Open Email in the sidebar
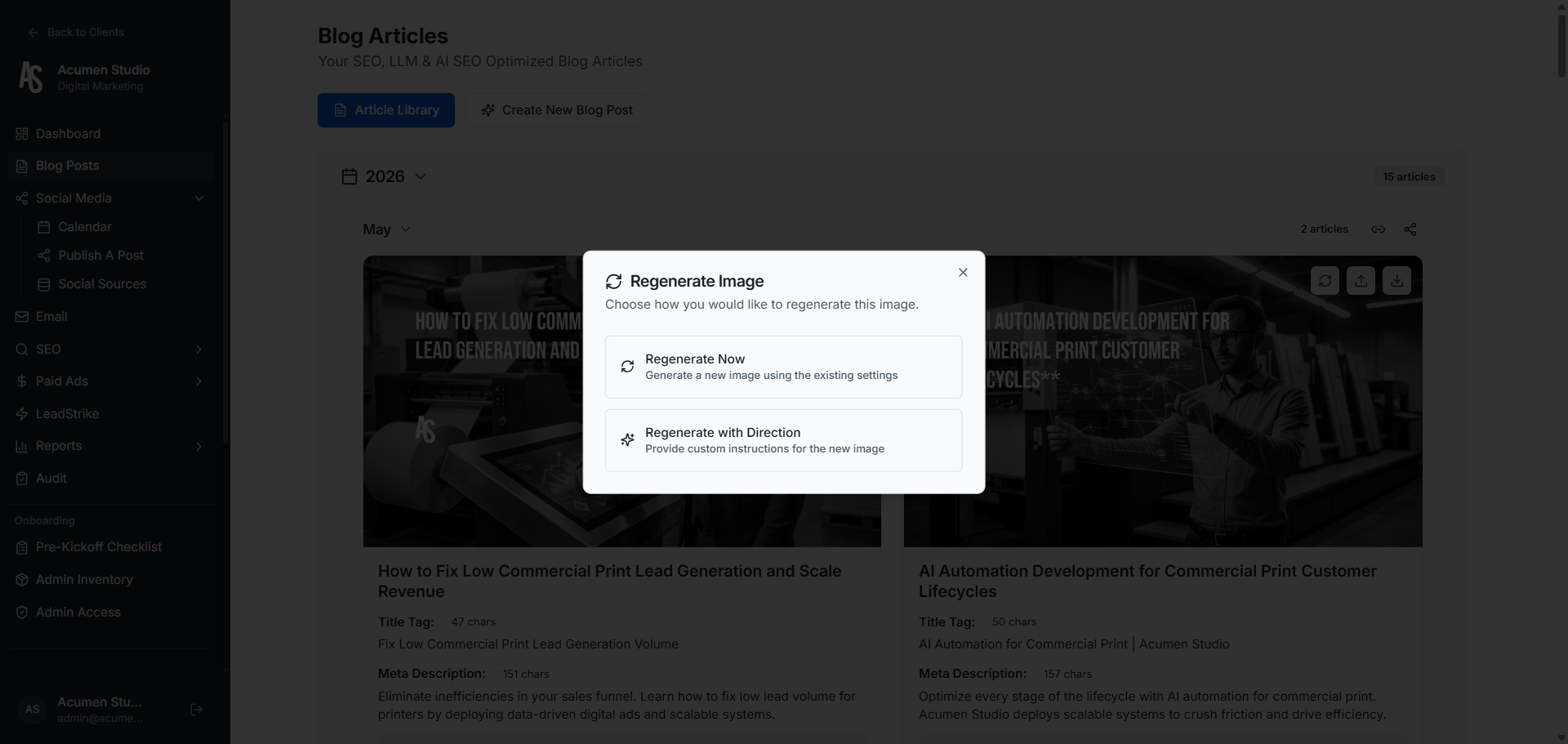The image size is (1568, 744). point(110,317)
